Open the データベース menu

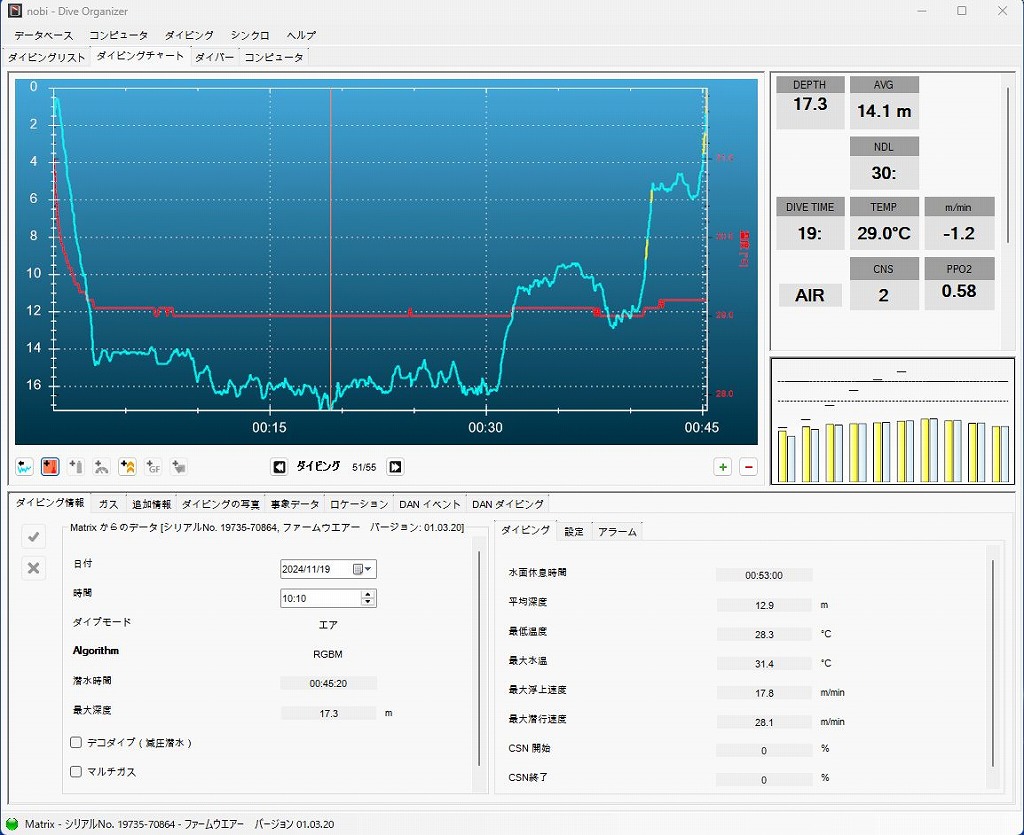(44, 35)
